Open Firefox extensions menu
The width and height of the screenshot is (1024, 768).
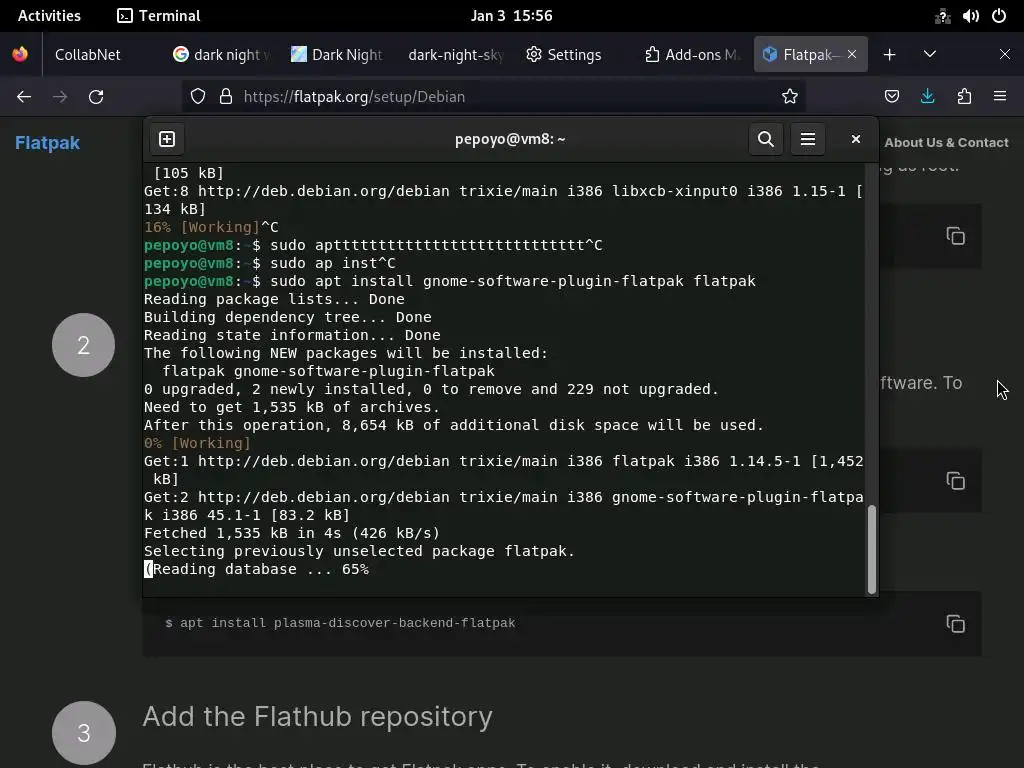[964, 97]
